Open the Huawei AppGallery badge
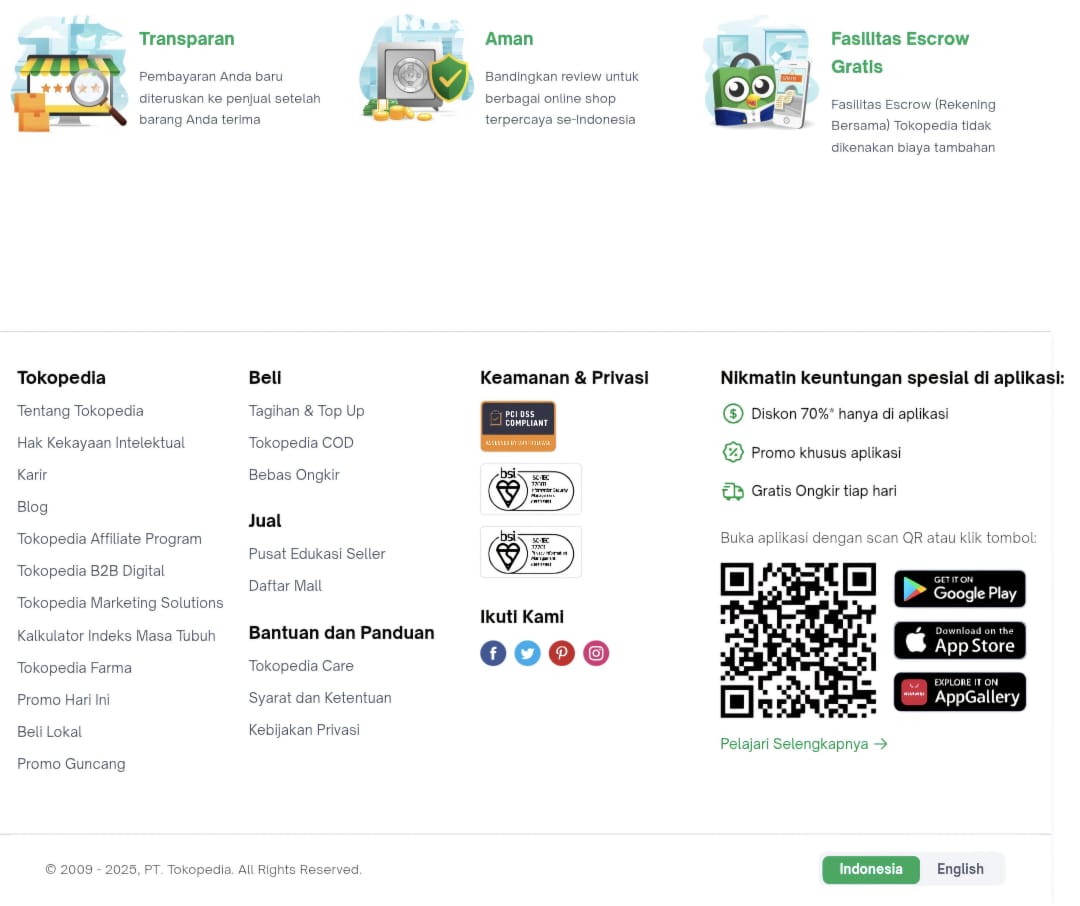The image size is (1080, 906). pyautogui.click(x=959, y=692)
